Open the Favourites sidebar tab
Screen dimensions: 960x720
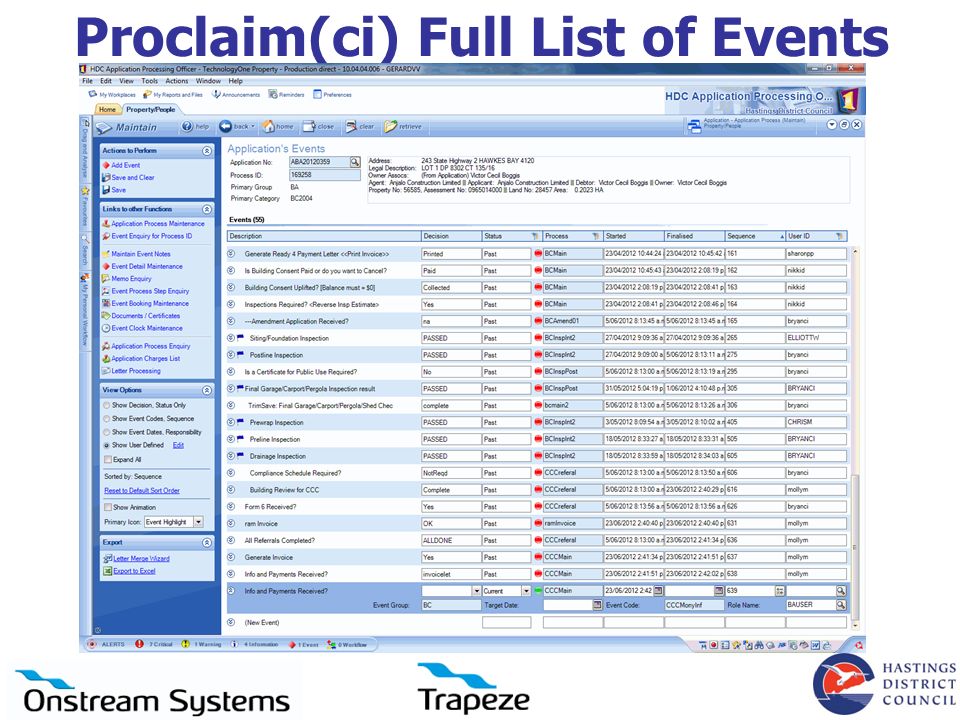(85, 205)
